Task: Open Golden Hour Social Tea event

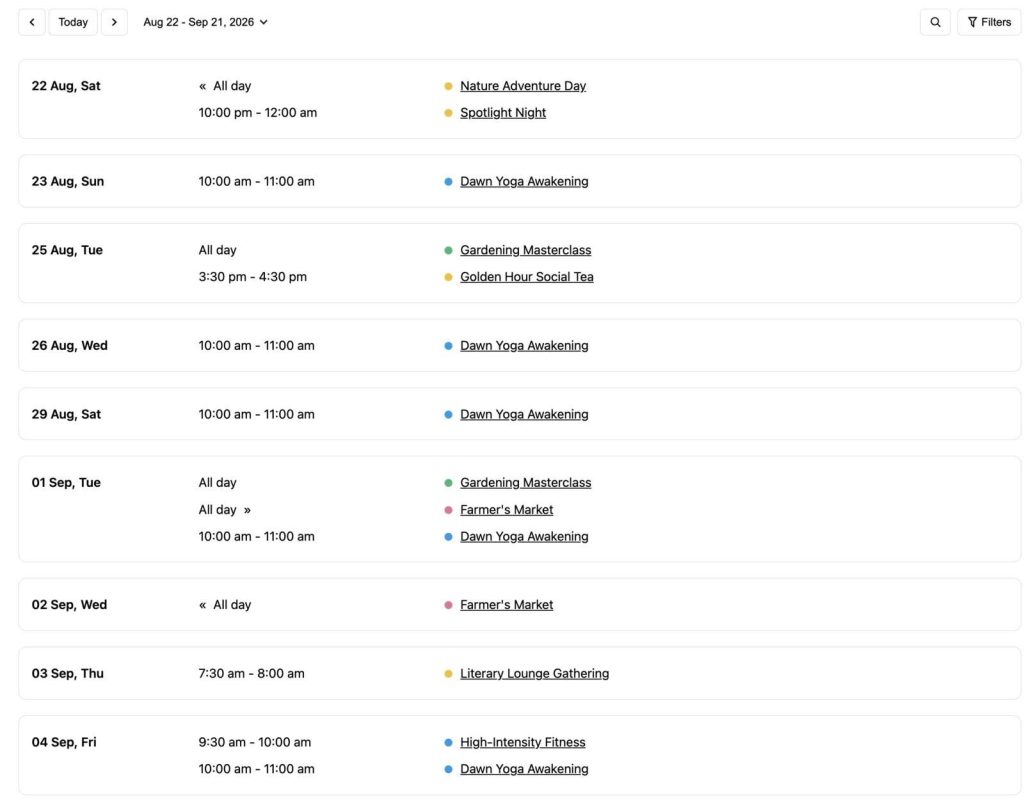Action: pos(526,277)
